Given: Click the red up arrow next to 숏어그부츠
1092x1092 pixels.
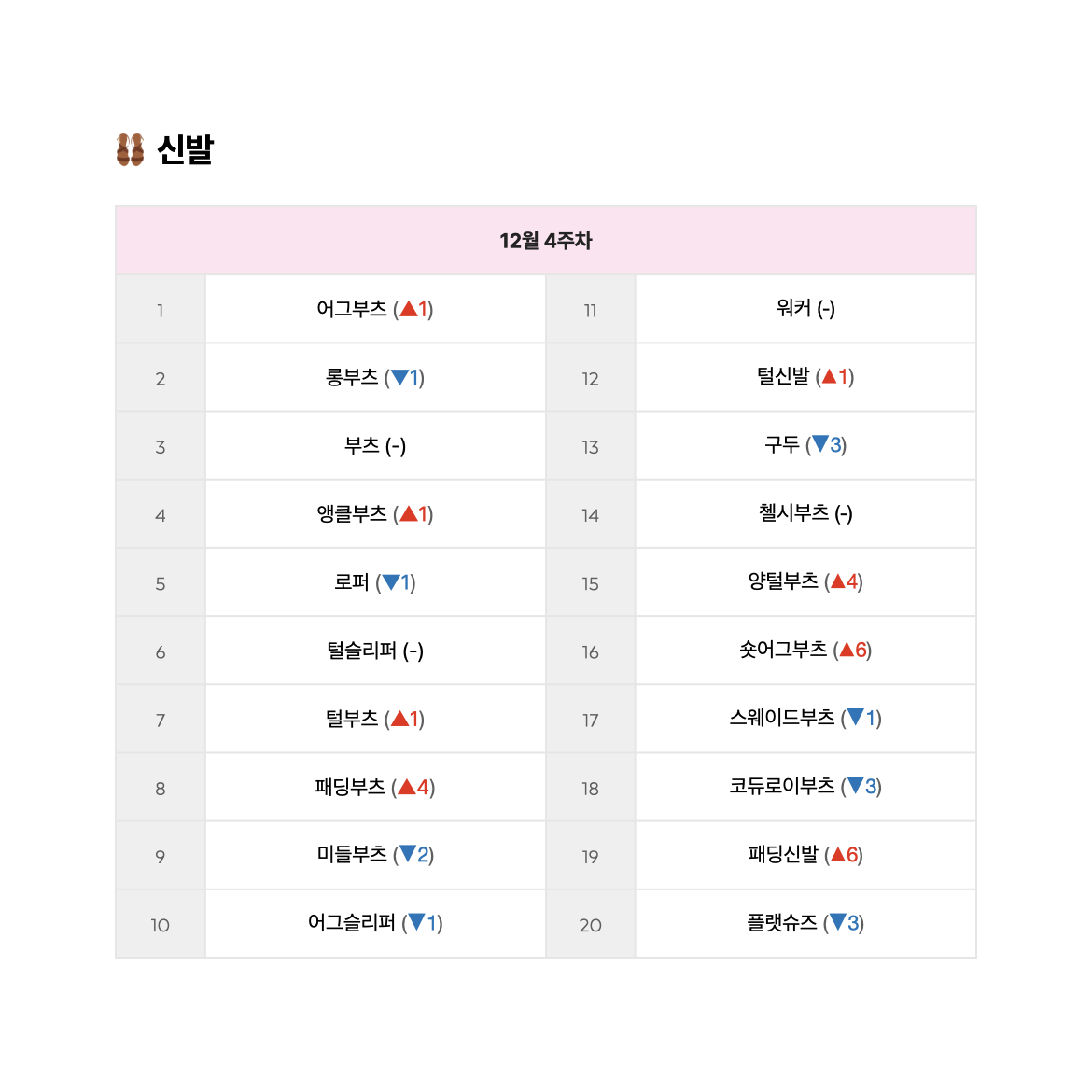Looking at the screenshot, I should [847, 650].
